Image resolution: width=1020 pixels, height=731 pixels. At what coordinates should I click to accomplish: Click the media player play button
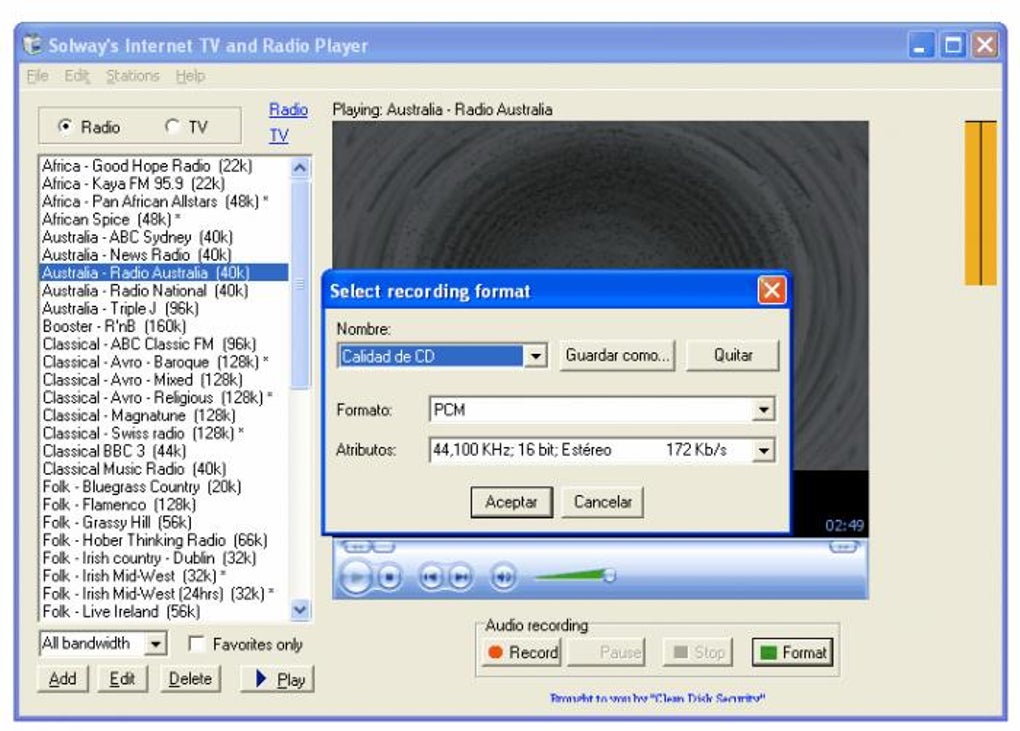[x=355, y=577]
